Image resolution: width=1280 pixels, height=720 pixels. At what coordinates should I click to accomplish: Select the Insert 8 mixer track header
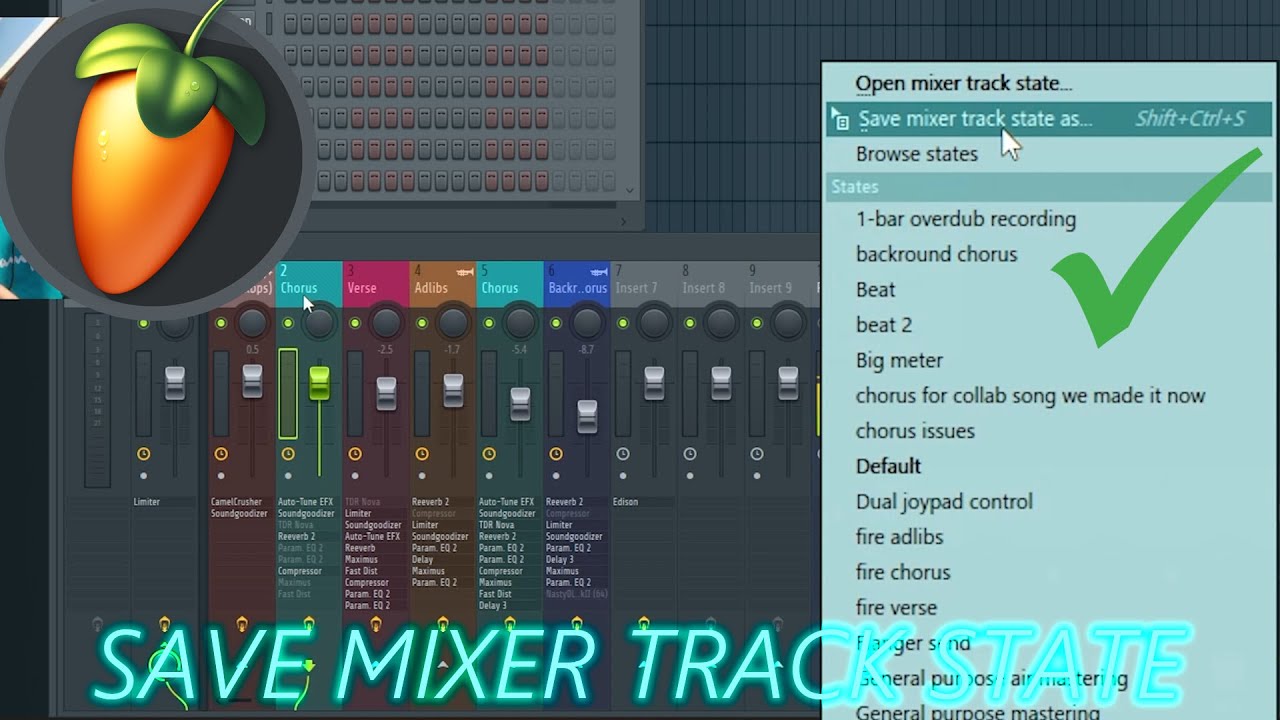point(711,284)
